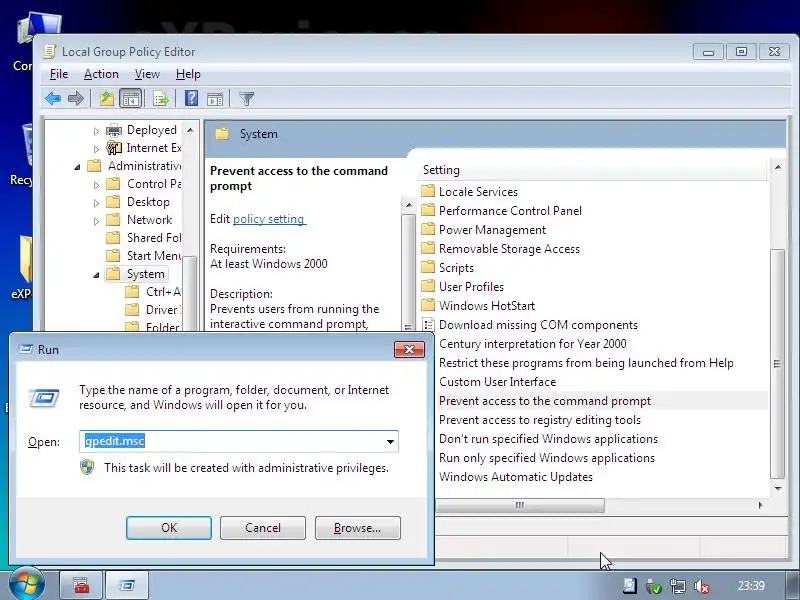Viewport: 800px width, 600px height.
Task: Click the Deployed Printers icon in tree
Action: click(x=114, y=130)
